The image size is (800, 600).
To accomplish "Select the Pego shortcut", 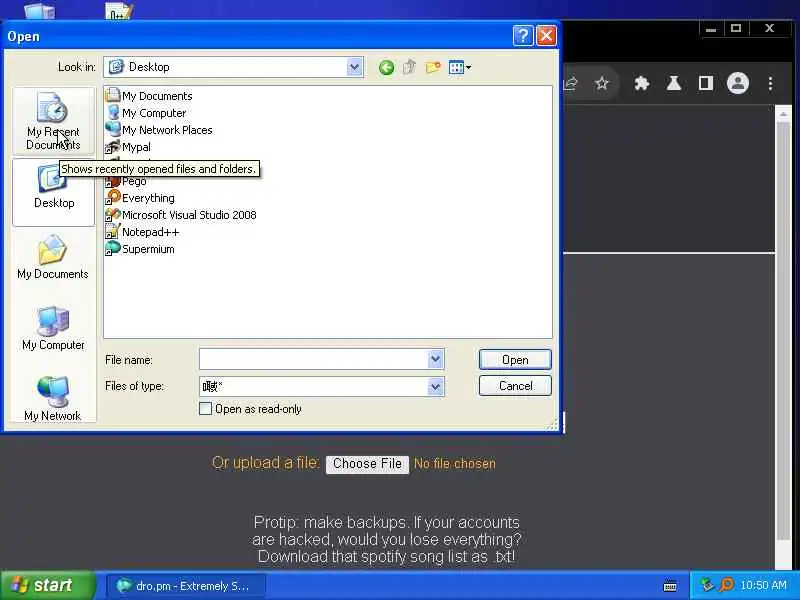I will tap(126, 181).
